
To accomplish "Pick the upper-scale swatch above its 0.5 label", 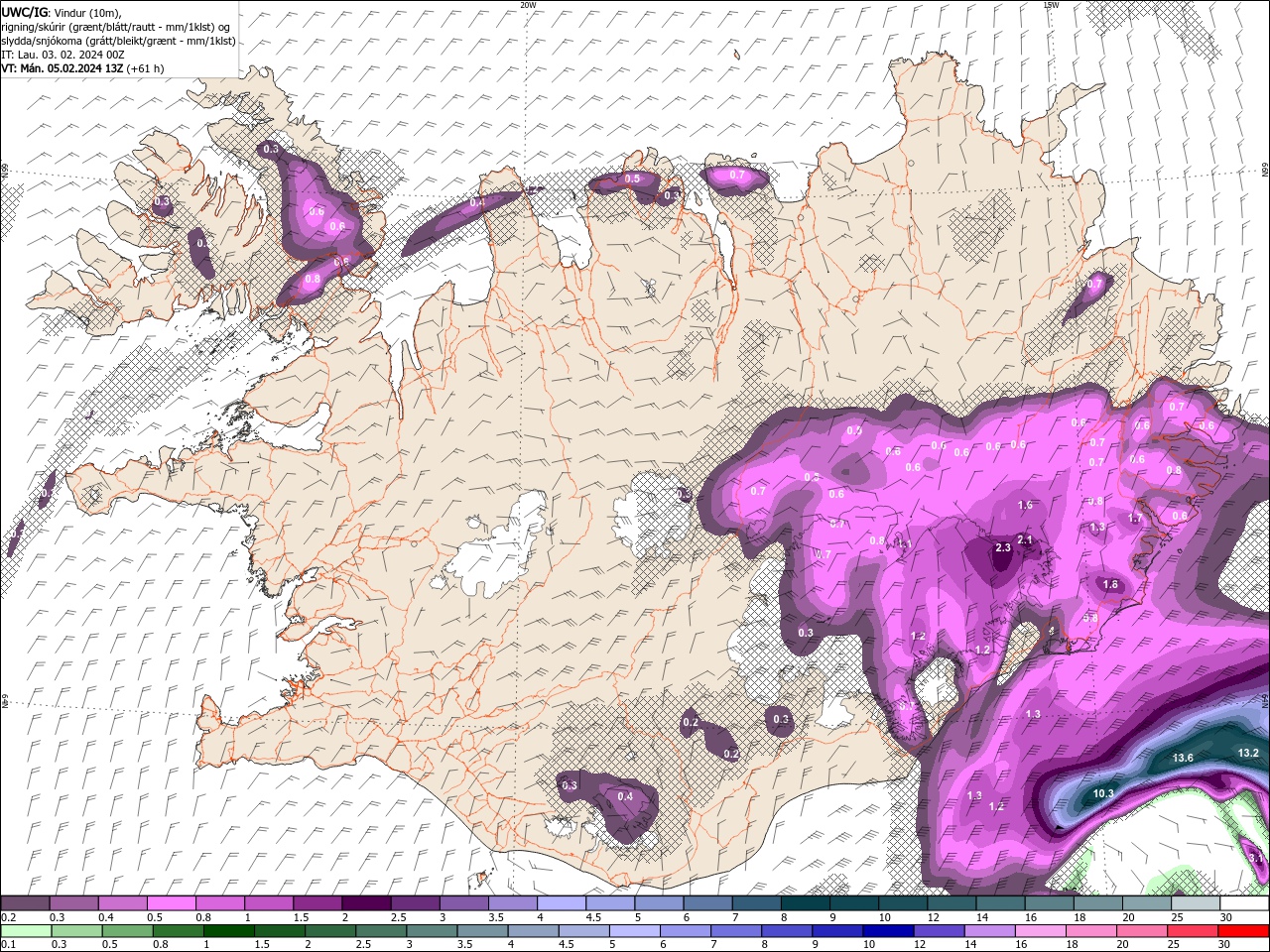I will (x=171, y=903).
